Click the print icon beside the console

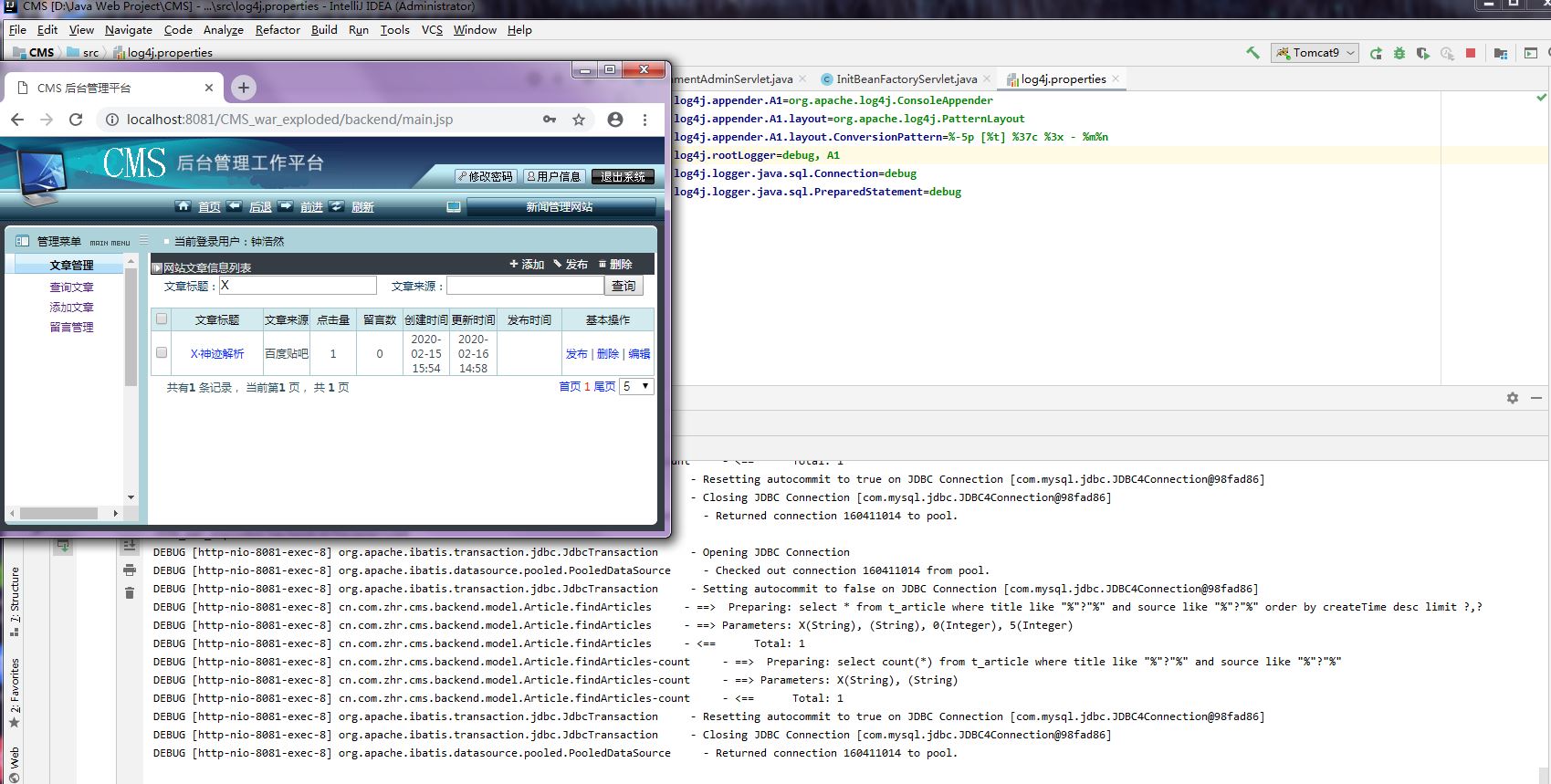[x=130, y=570]
